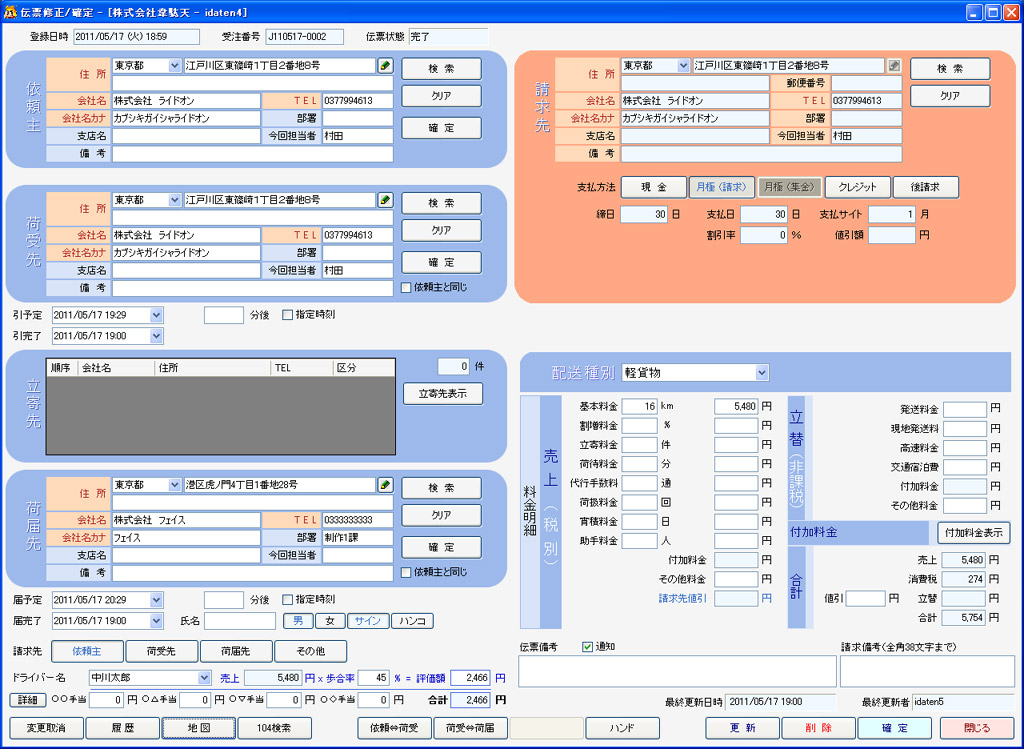1024x749 pixels.
Task: Click クリア button in 荷受先 section
Action: click(x=441, y=231)
